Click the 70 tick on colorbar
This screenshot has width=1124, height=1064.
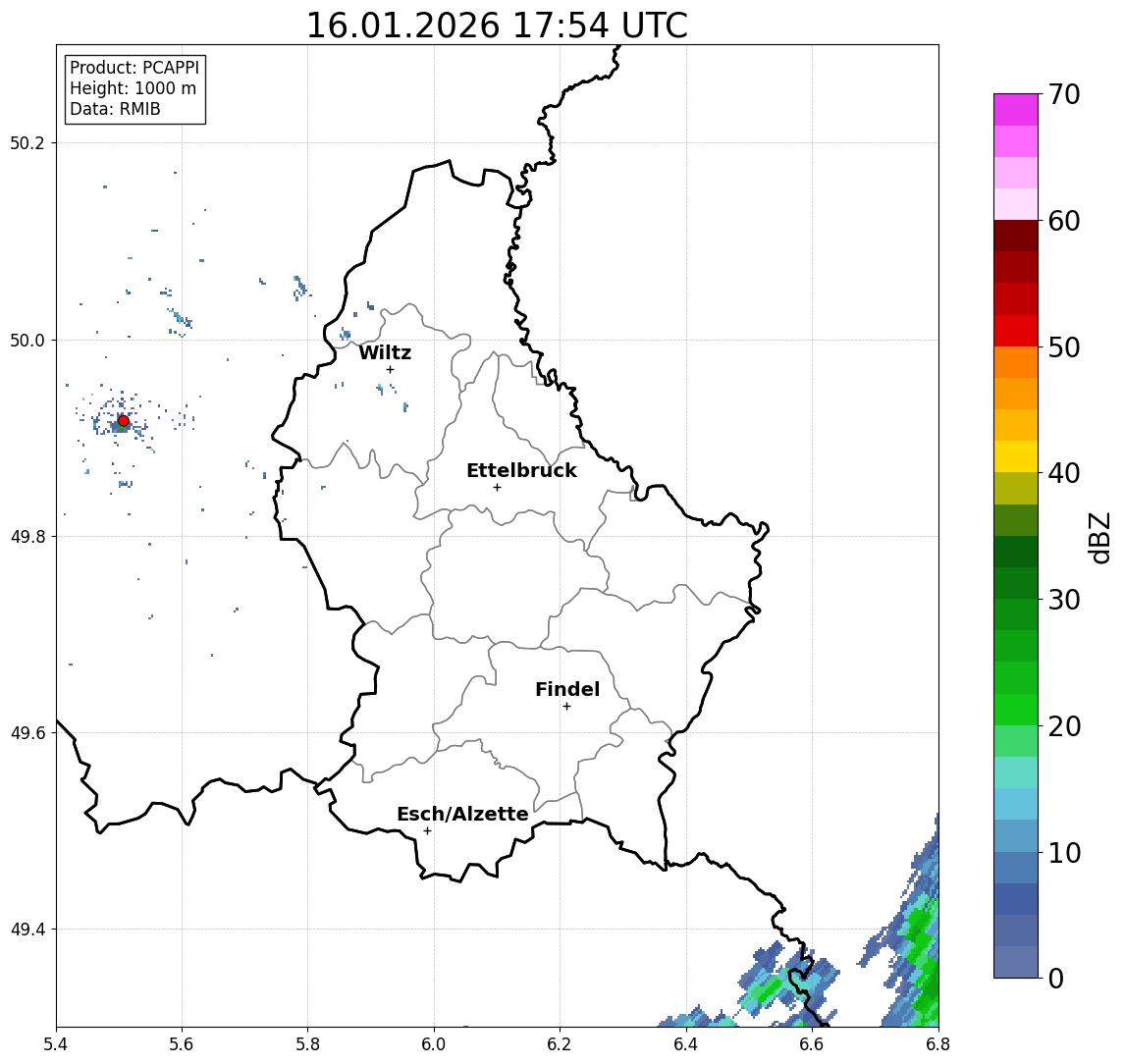point(1064,94)
